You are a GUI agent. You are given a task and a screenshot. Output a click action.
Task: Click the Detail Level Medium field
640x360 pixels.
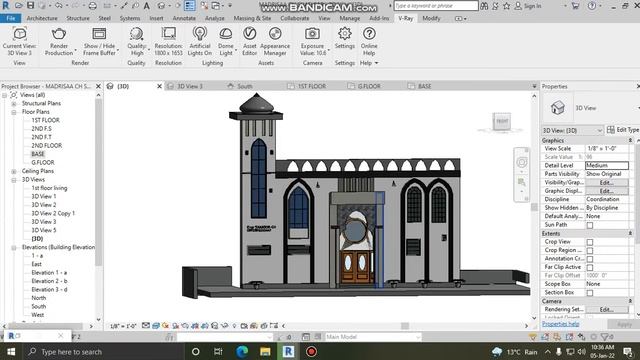click(x=607, y=165)
